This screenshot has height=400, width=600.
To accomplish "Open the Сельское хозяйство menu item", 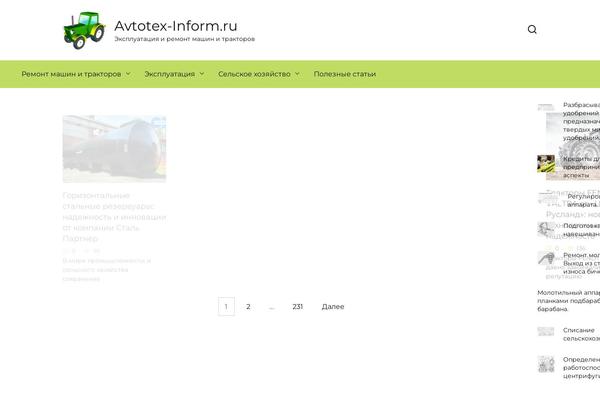I will click(x=254, y=74).
